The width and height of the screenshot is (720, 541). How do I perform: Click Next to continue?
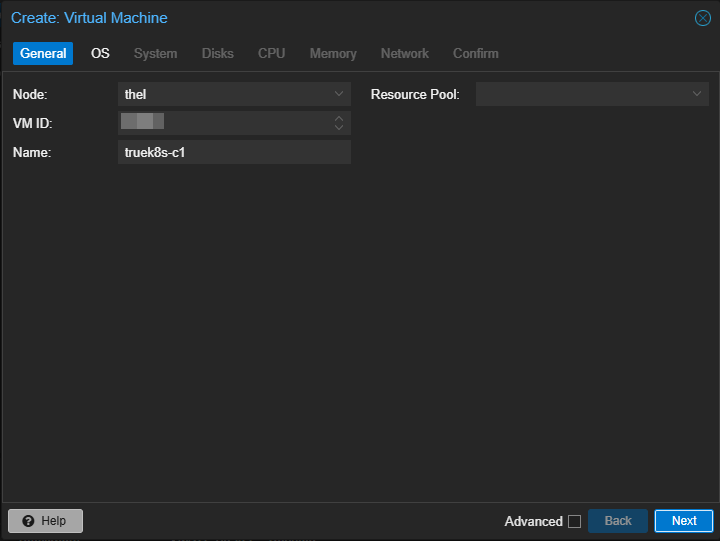[x=683, y=521]
